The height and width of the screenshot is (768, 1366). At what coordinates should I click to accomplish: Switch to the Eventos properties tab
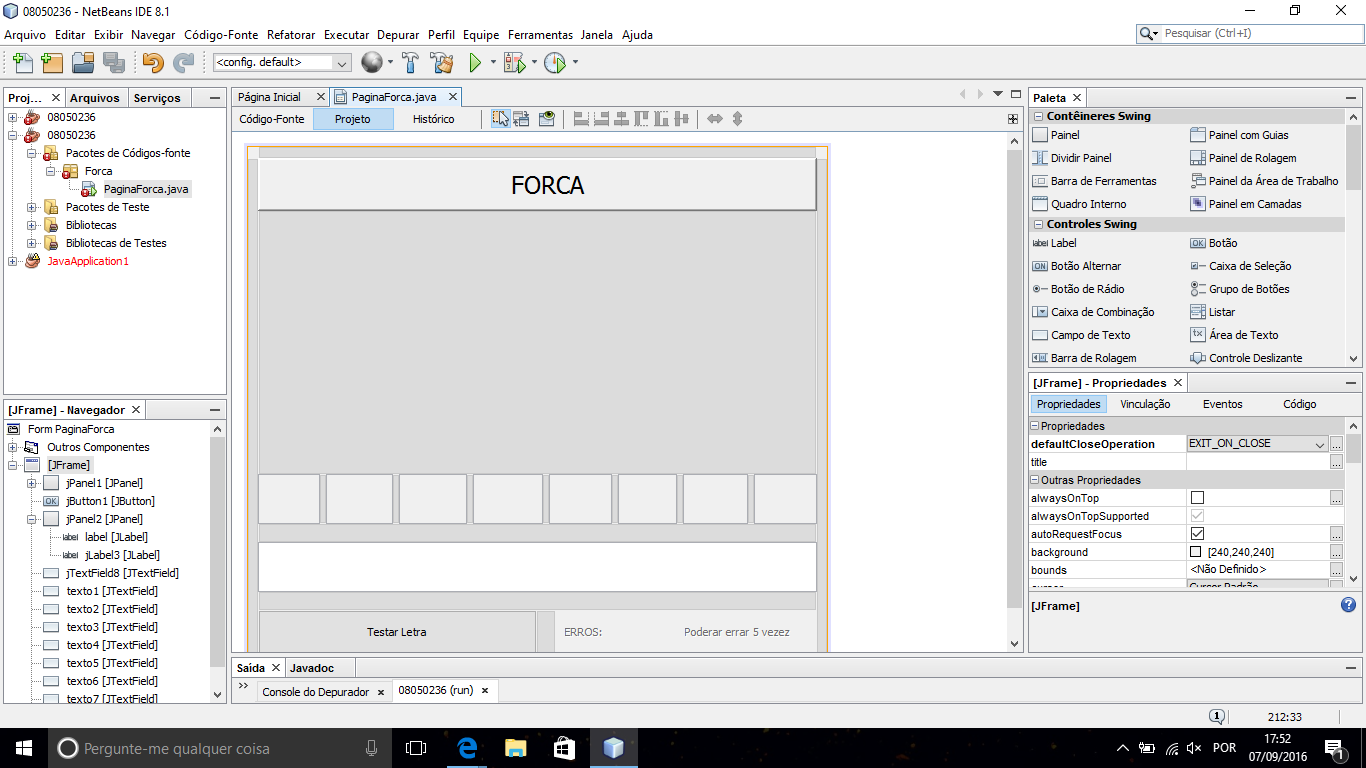coord(1222,404)
